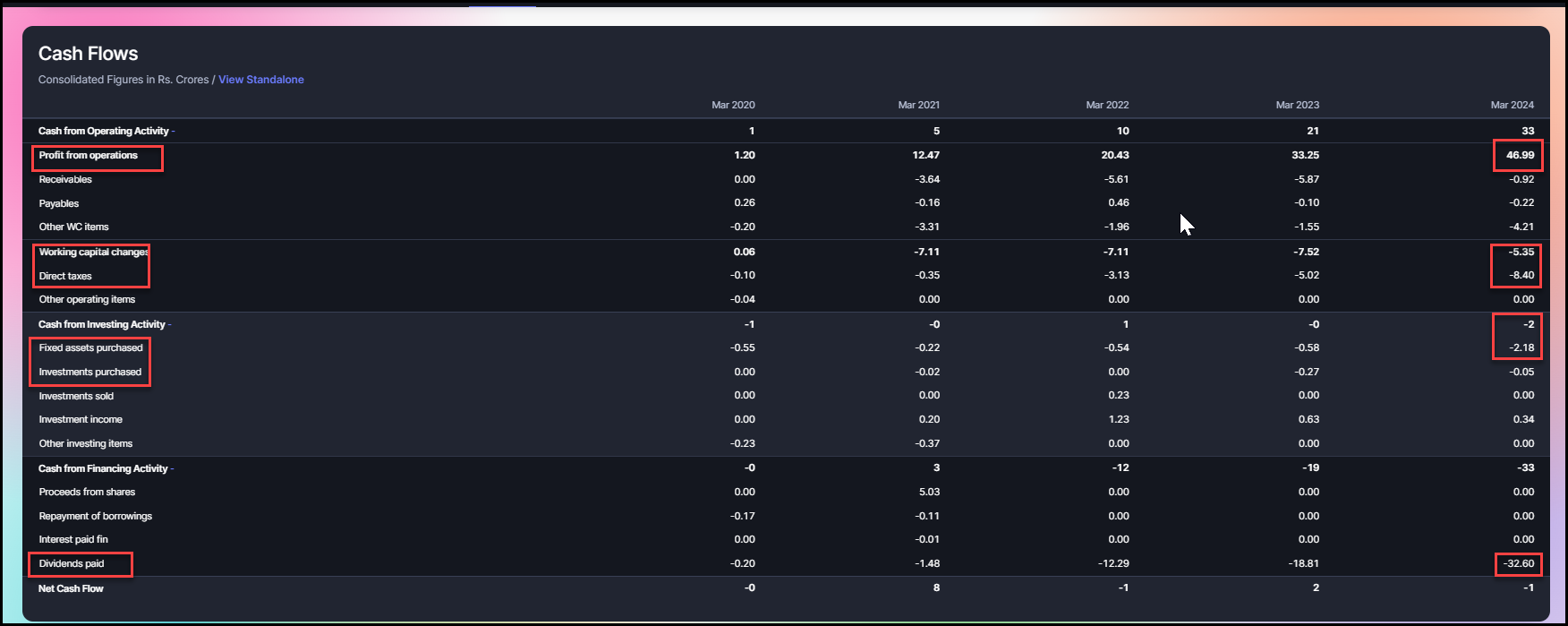Click the Other WC items value -4.21
This screenshot has width=1568, height=626.
(1521, 227)
